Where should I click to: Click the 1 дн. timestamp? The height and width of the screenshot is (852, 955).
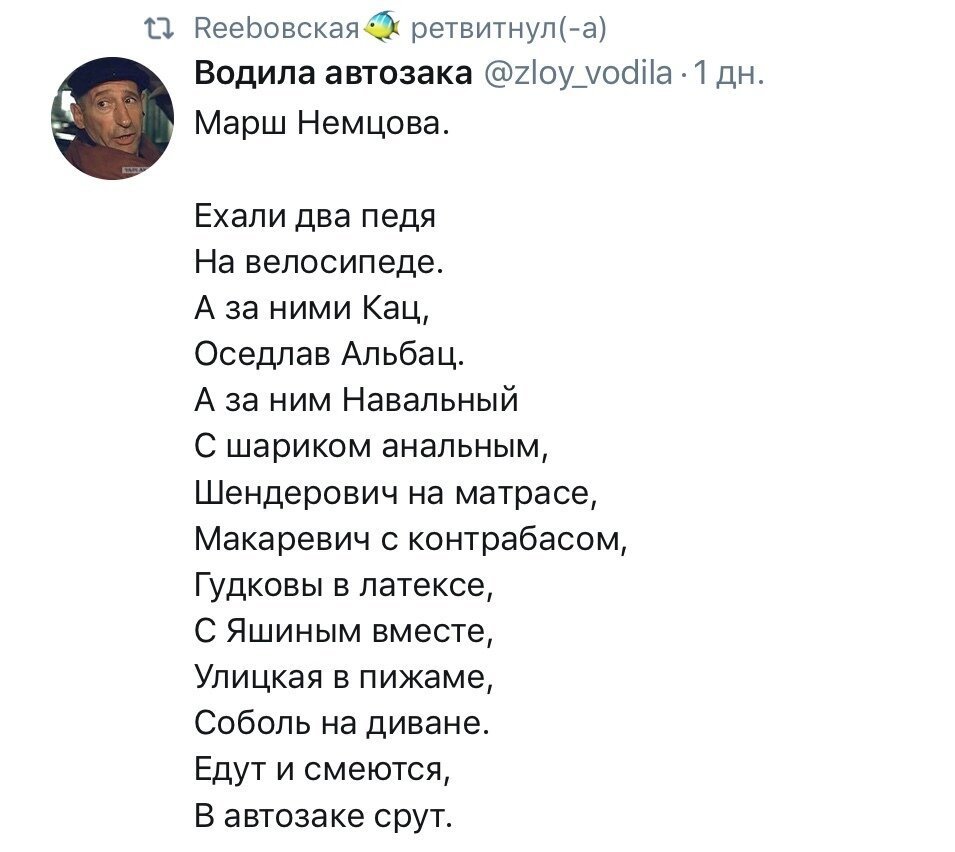728,74
